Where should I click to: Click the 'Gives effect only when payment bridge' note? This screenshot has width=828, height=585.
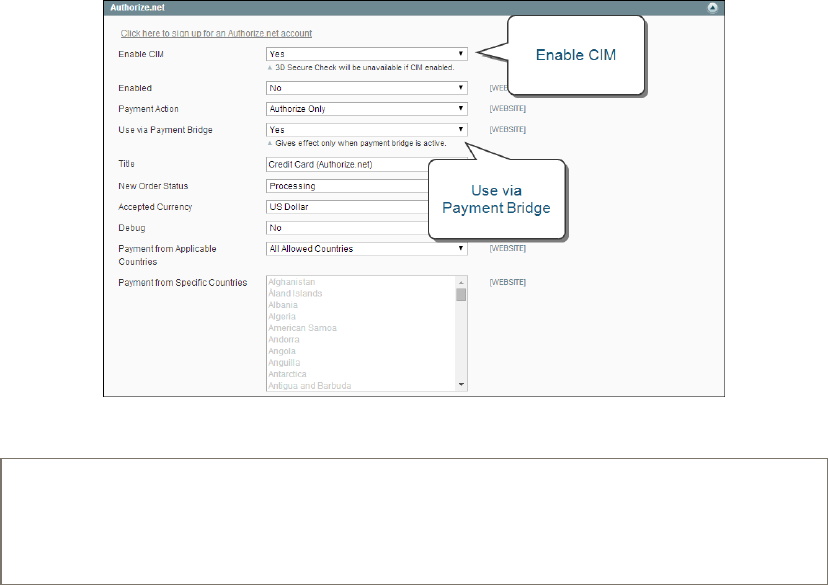pyautogui.click(x=361, y=143)
